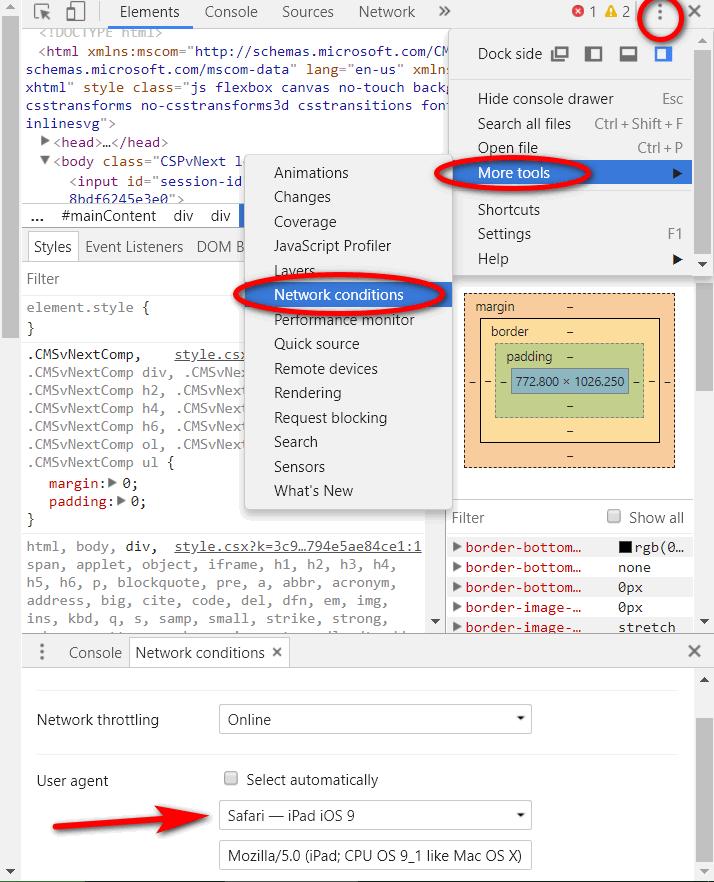Choose Remote devices menu item
This screenshot has height=882, width=714.
click(349, 368)
